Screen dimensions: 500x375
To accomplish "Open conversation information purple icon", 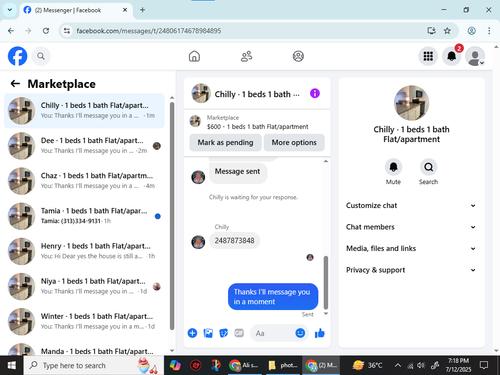I will click(315, 93).
